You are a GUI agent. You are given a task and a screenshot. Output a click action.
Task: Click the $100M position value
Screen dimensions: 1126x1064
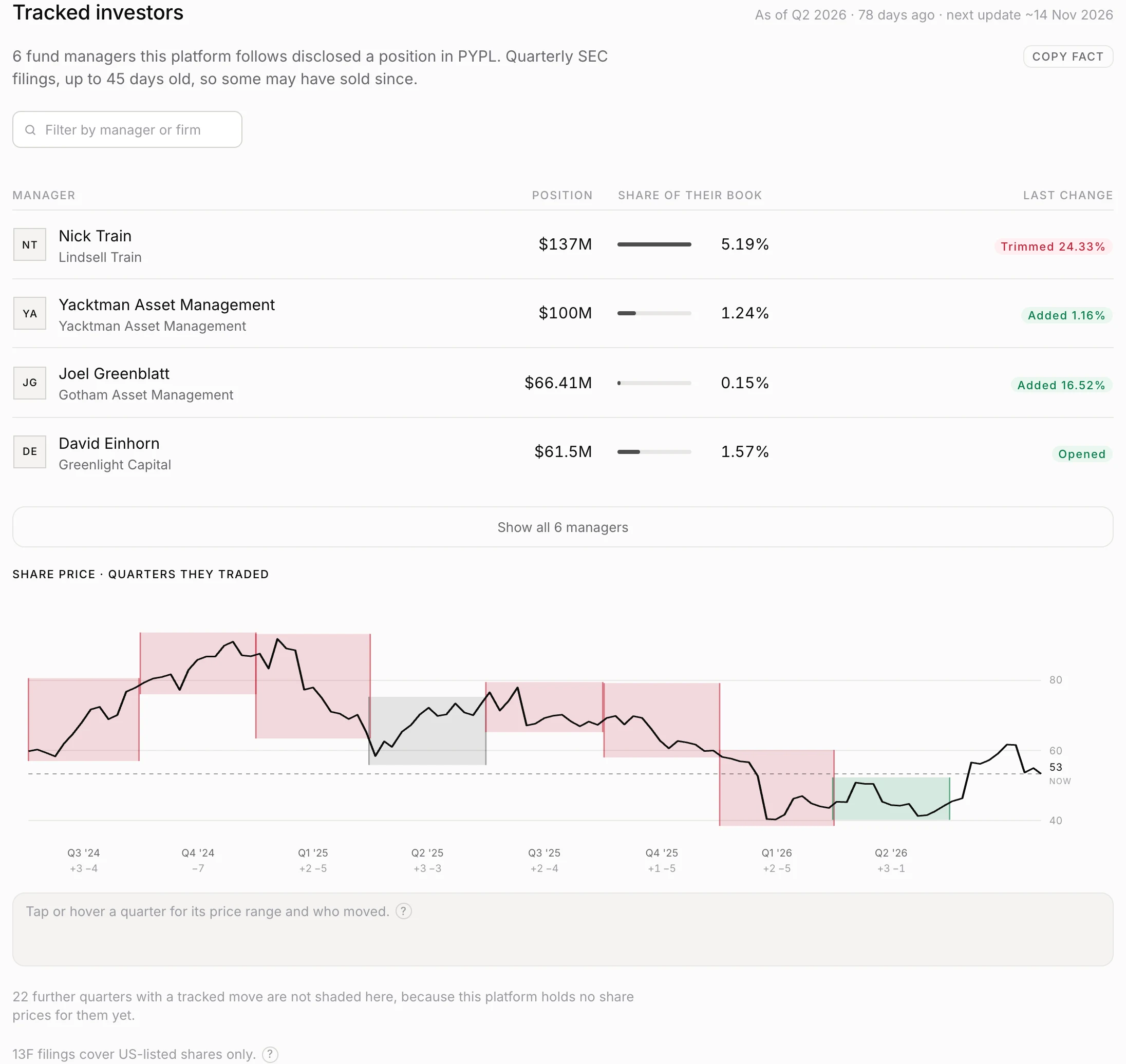point(565,313)
